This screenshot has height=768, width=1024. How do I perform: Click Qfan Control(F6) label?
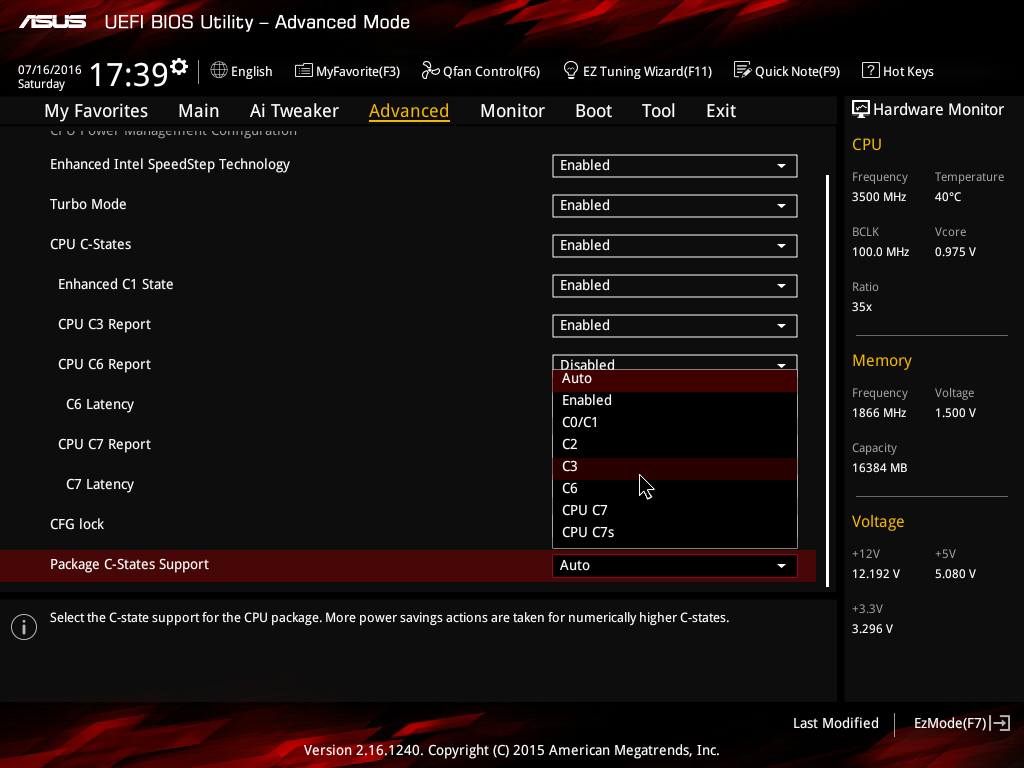click(x=491, y=71)
